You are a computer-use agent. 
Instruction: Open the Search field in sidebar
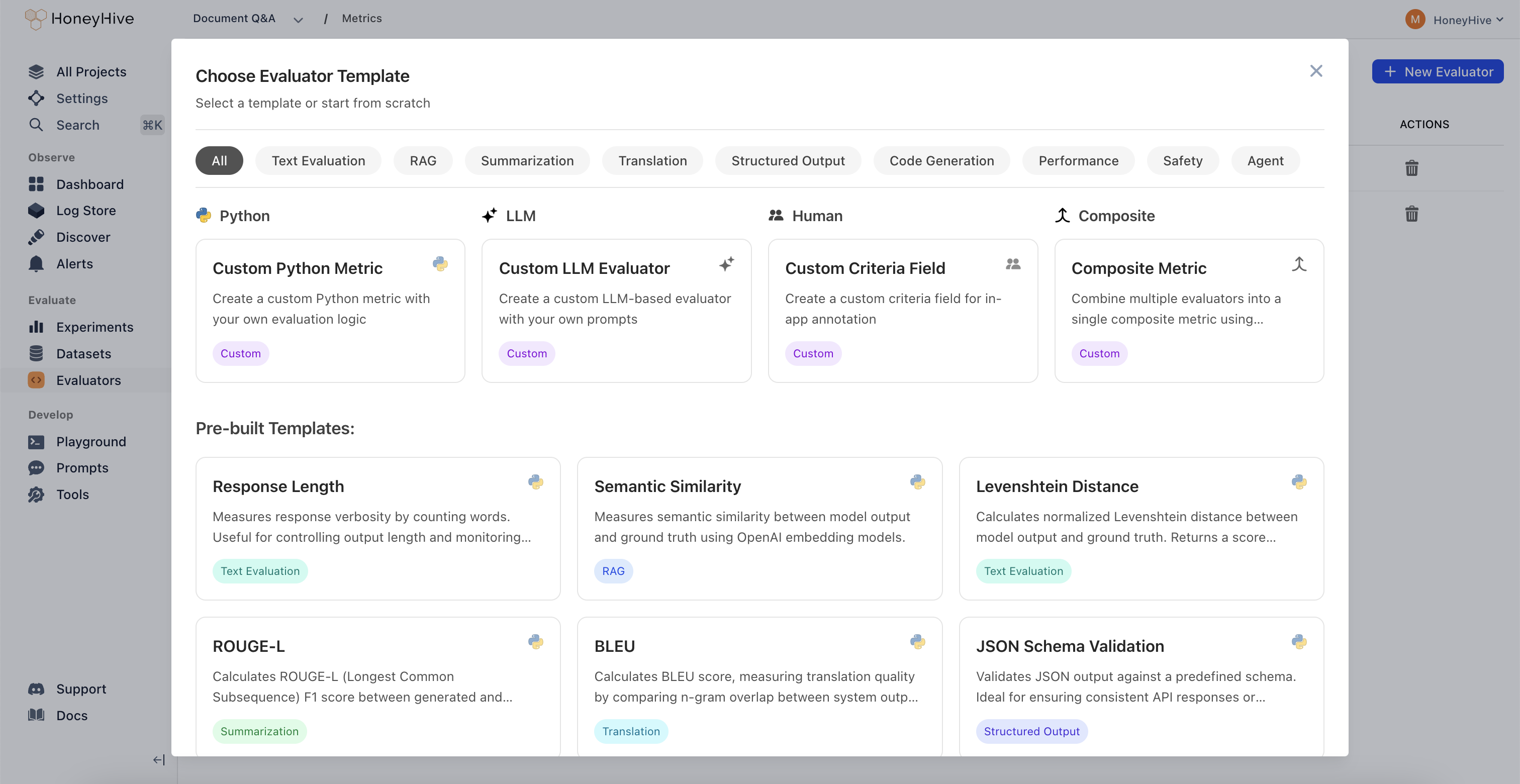click(x=78, y=125)
